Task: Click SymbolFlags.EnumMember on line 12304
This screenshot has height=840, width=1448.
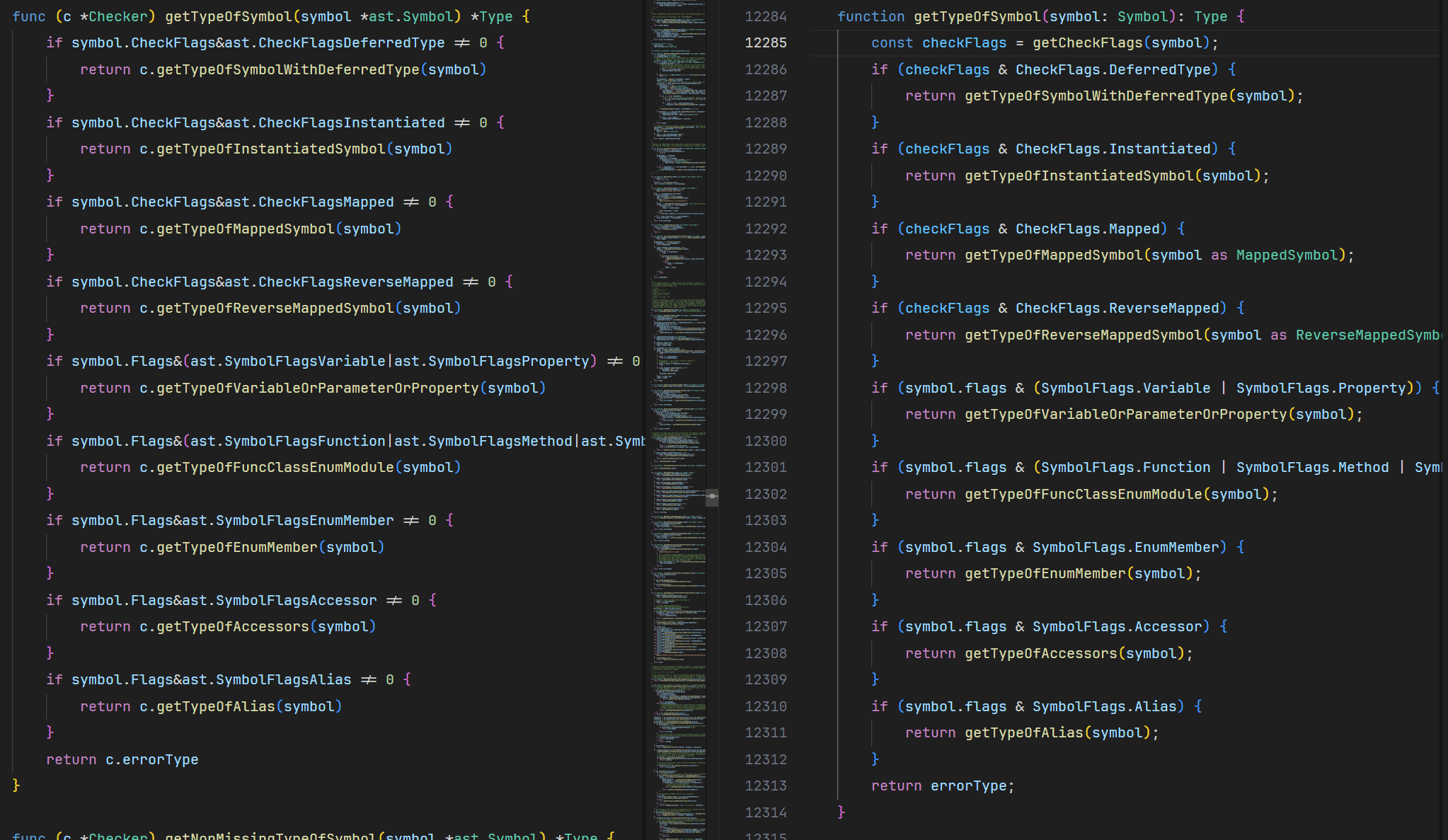Action: click(1126, 547)
